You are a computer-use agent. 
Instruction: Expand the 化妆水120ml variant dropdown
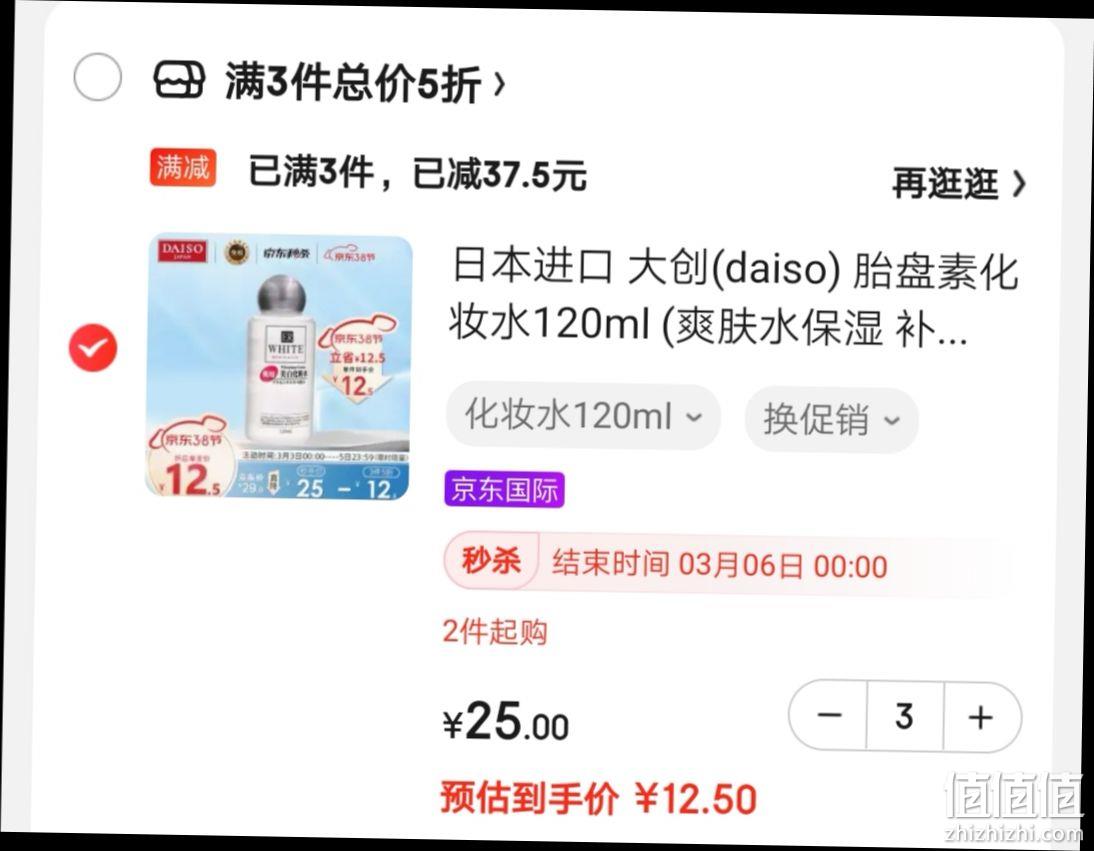[583, 416]
